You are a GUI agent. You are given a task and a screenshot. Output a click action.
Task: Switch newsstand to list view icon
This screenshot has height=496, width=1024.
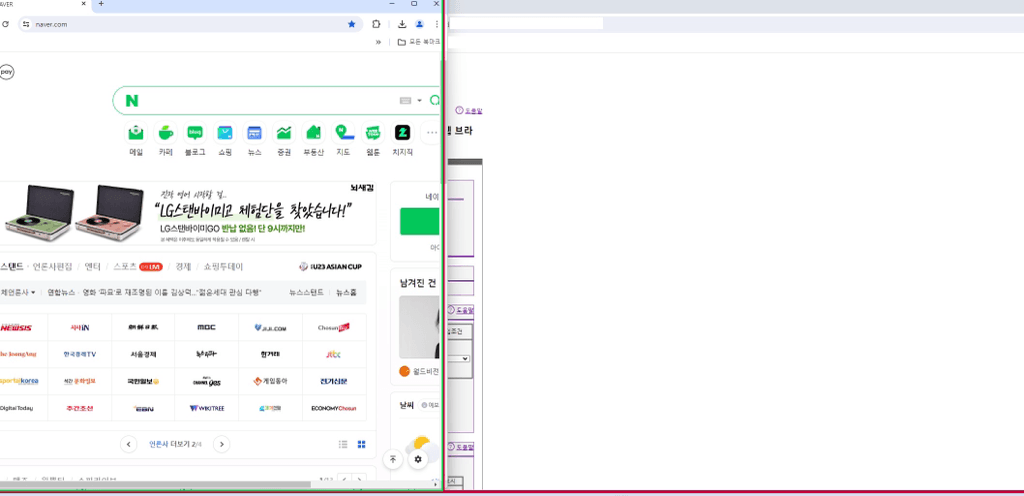coord(343,444)
